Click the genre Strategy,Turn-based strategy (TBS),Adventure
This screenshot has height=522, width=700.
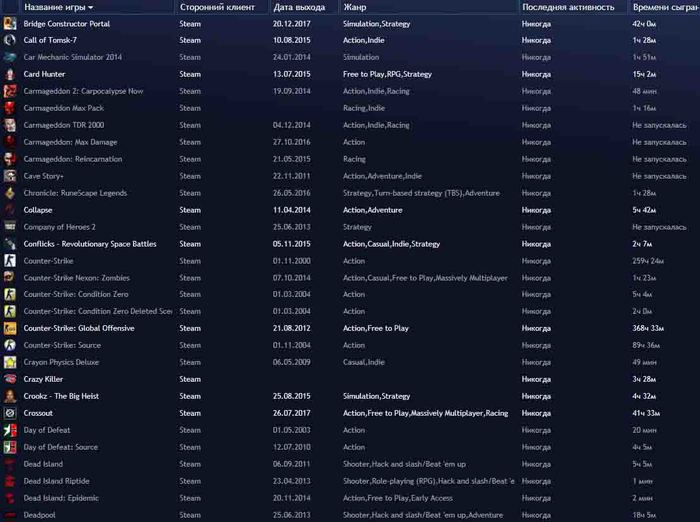421,193
